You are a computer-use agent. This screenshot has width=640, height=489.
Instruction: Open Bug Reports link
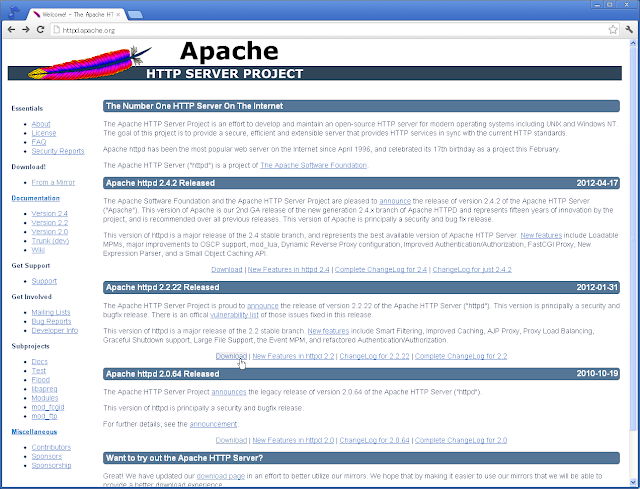pyautogui.click(x=51, y=321)
